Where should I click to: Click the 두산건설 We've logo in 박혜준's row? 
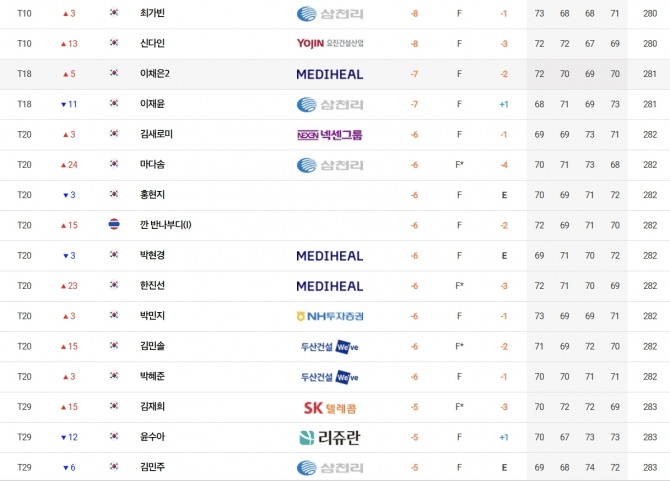[x=330, y=377]
